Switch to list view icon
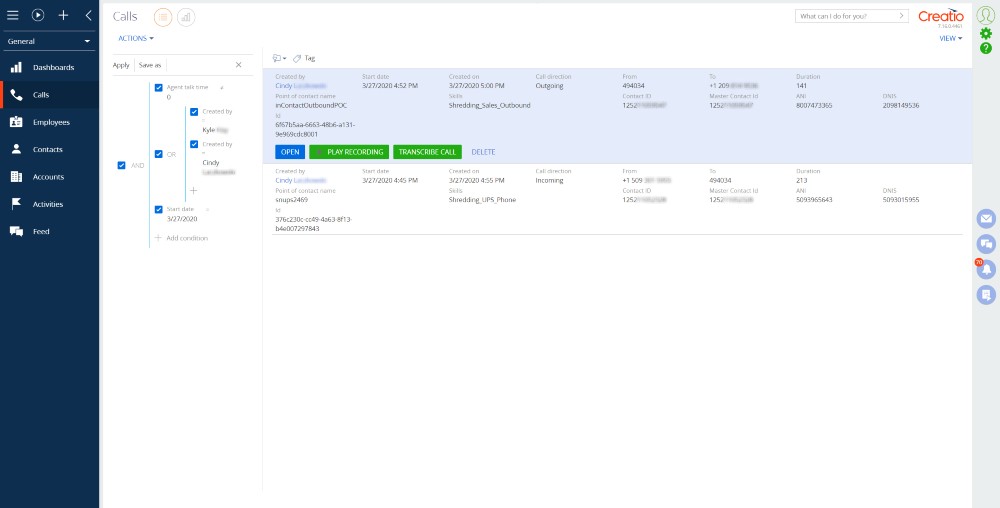Viewport: 1000px width, 508px height. click(x=163, y=18)
